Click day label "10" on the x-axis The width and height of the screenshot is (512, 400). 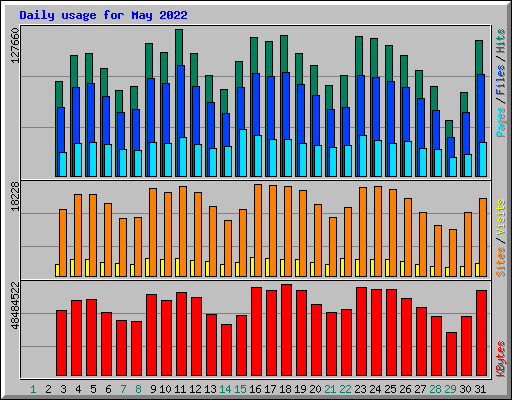[x=165, y=389]
